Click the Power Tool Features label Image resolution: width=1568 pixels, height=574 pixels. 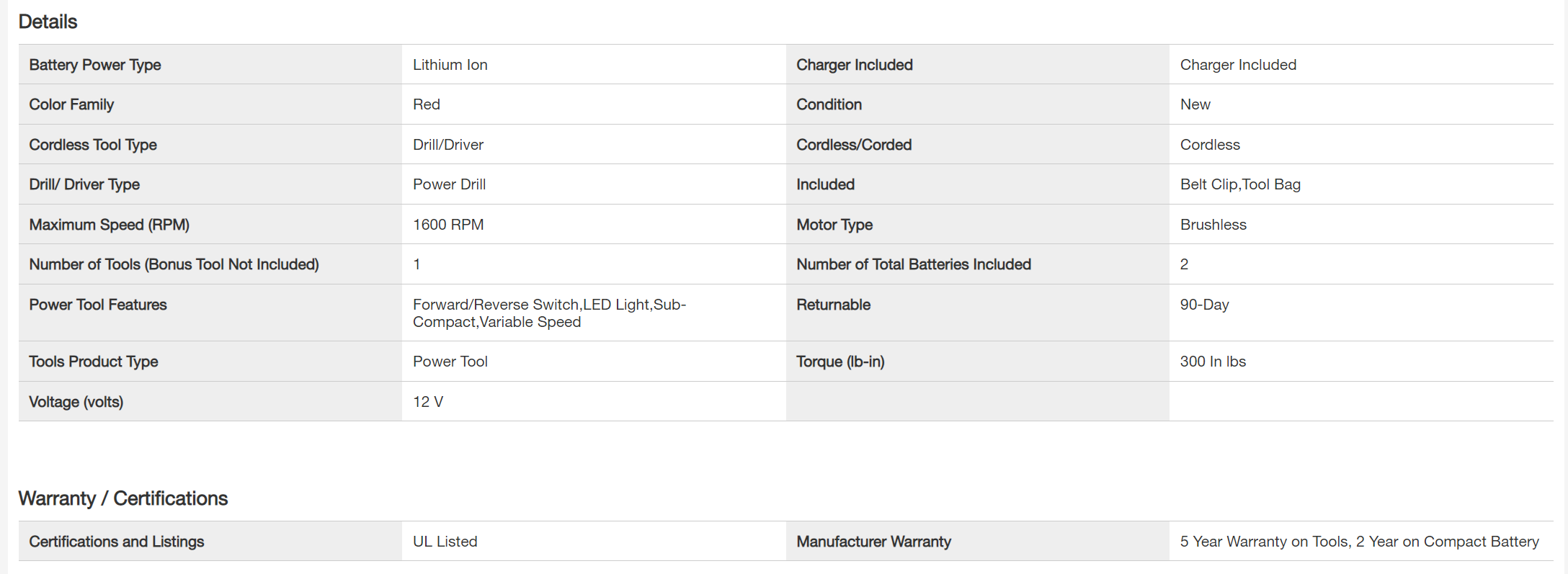tap(97, 305)
